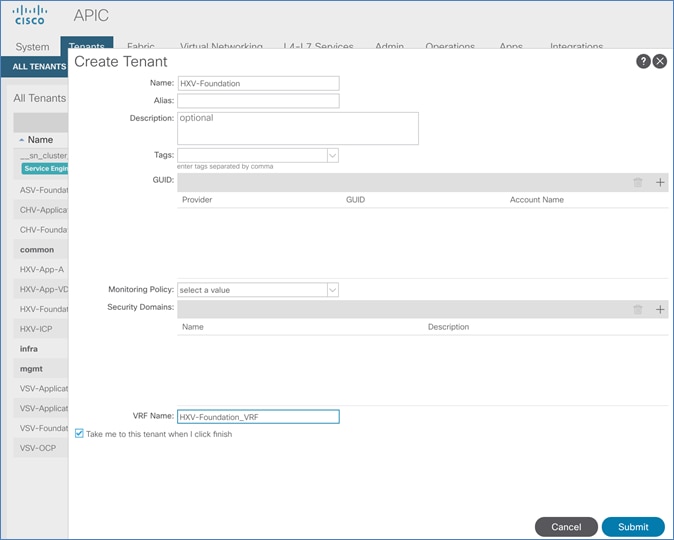Toggle 'Take me to this tenant' checkbox

(x=79, y=433)
